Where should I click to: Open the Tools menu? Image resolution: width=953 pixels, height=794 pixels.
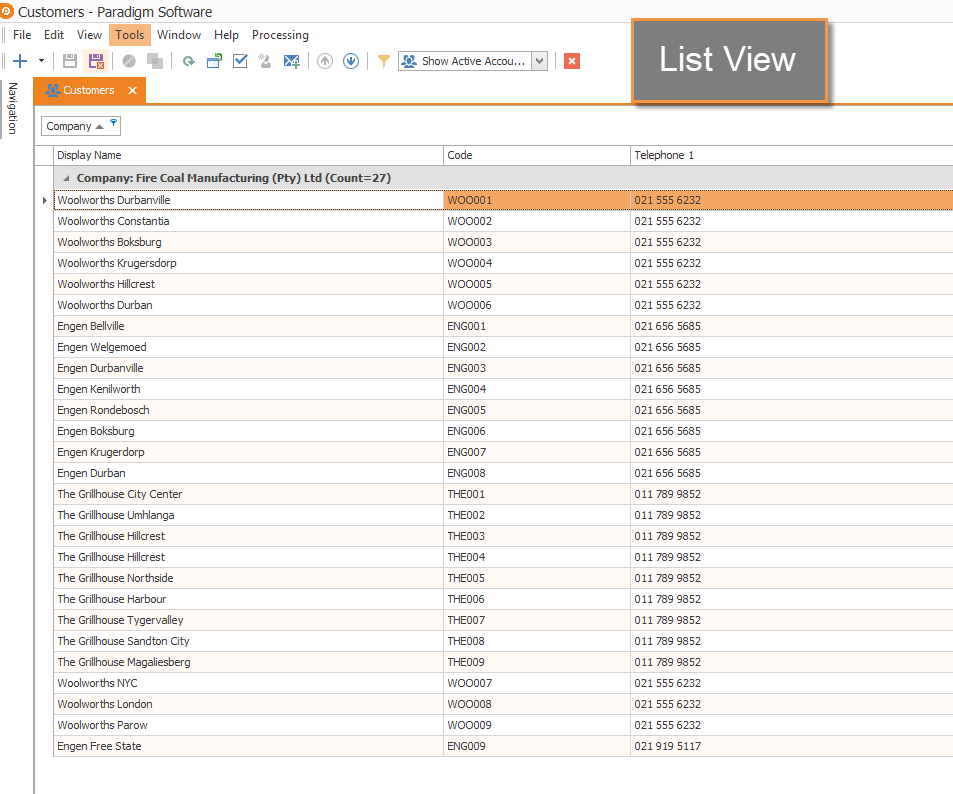click(129, 34)
